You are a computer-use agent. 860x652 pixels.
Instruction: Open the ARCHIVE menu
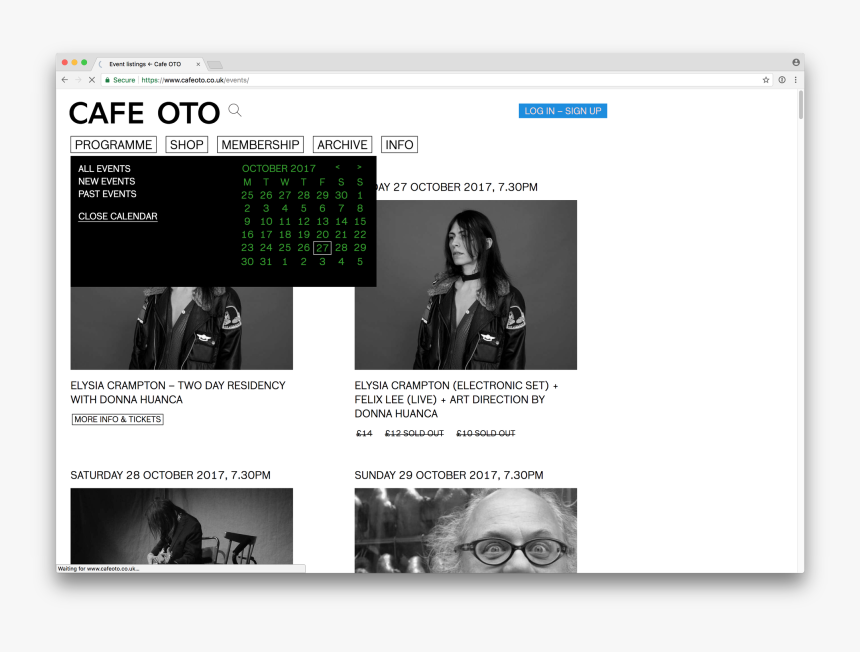[x=342, y=145]
